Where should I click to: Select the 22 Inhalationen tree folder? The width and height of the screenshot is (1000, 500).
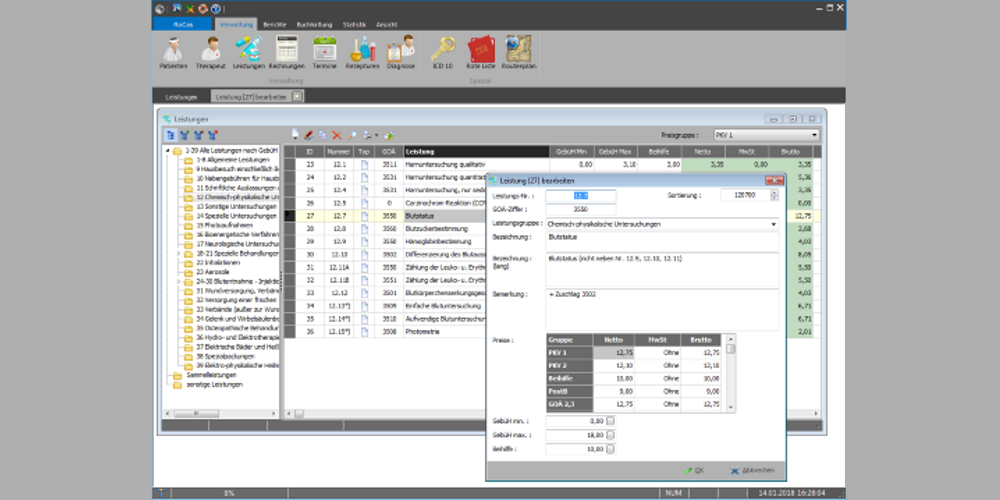(217, 262)
